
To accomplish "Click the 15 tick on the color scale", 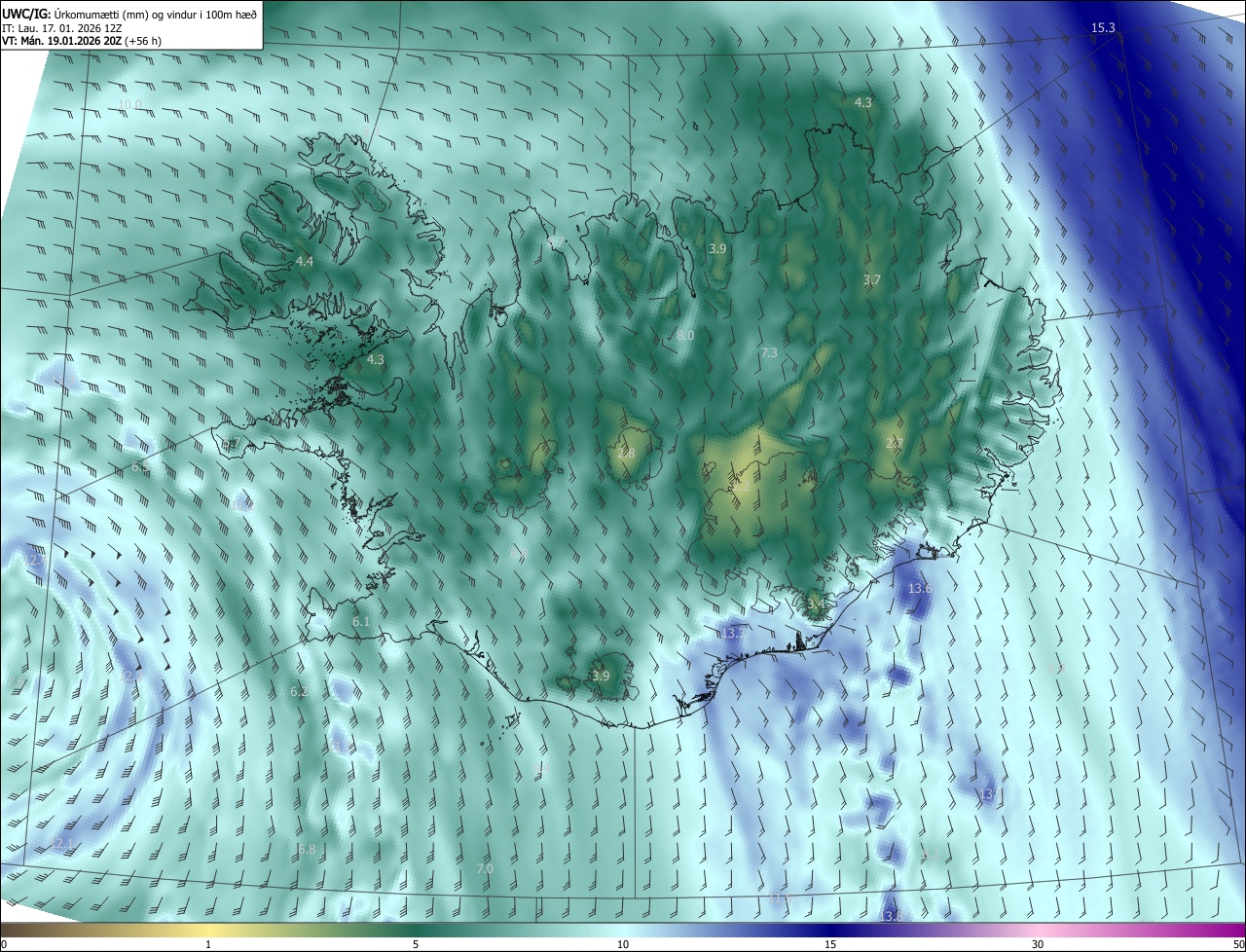I will (830, 944).
